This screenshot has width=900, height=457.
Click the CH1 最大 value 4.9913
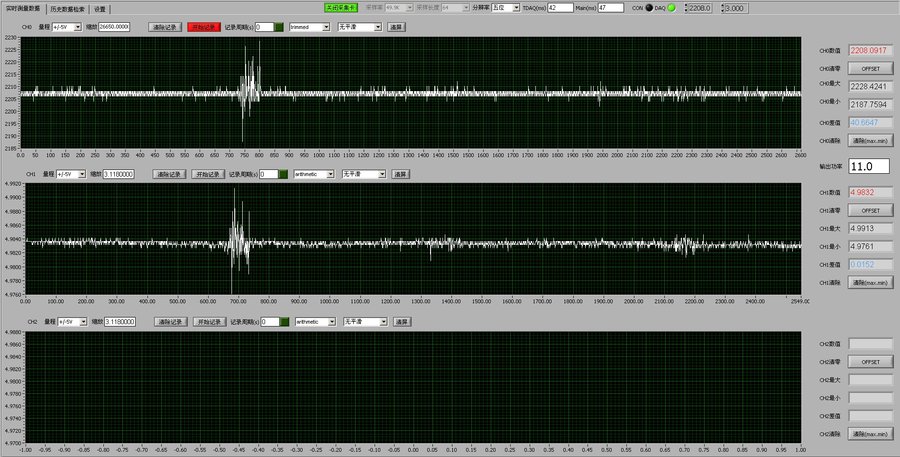pyautogui.click(x=871, y=228)
